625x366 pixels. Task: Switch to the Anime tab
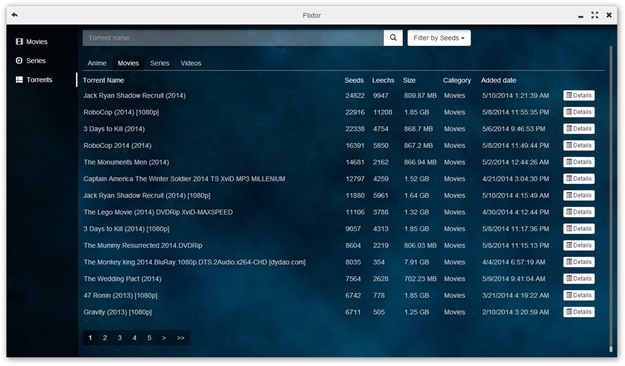point(97,63)
